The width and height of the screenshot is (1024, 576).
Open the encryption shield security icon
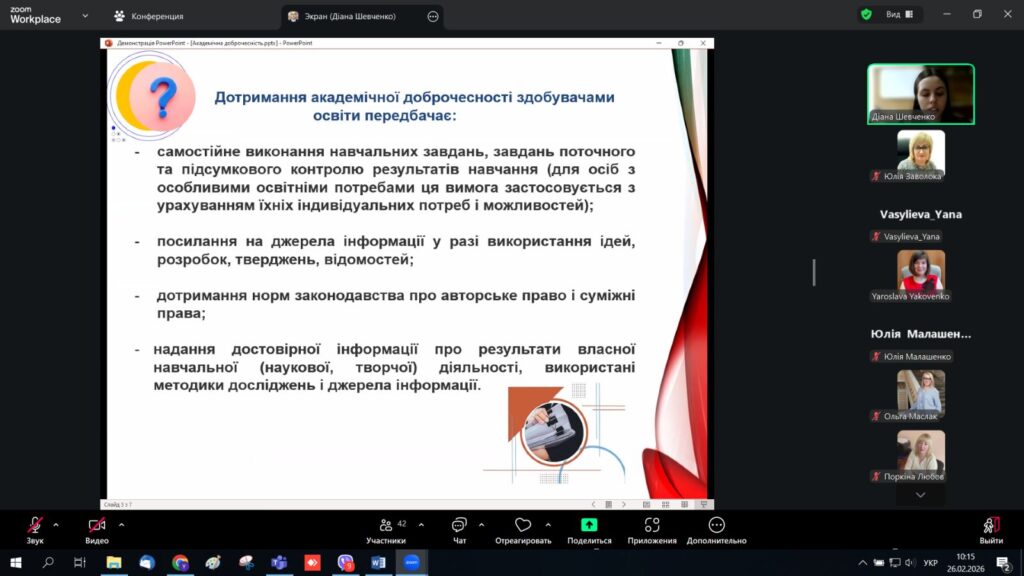tap(866, 15)
